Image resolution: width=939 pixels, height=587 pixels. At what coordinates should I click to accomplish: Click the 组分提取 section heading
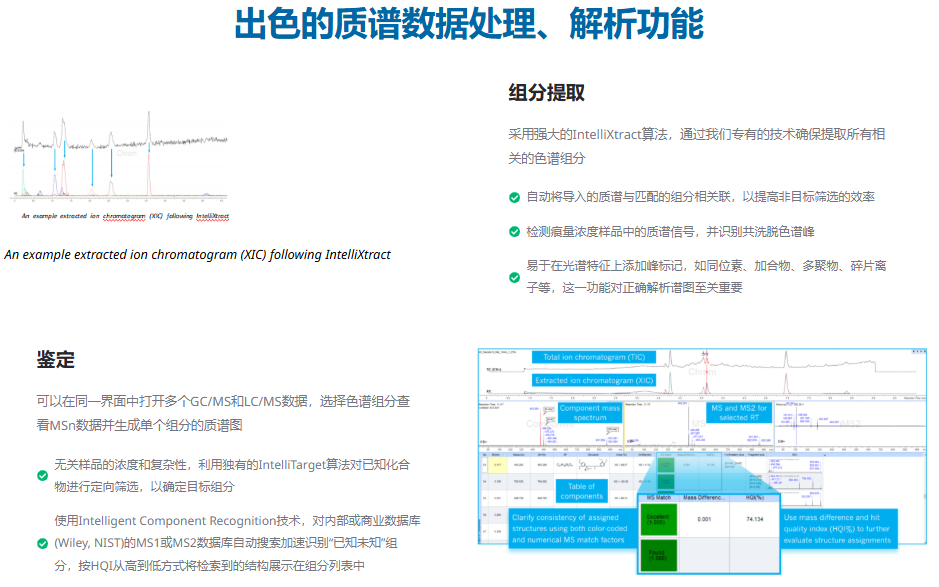coord(546,93)
